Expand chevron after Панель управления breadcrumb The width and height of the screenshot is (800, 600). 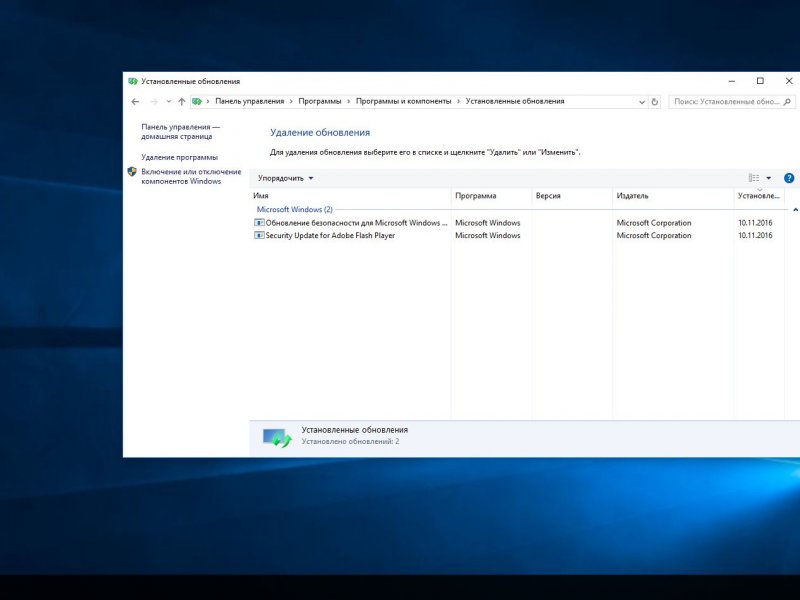[x=291, y=102]
